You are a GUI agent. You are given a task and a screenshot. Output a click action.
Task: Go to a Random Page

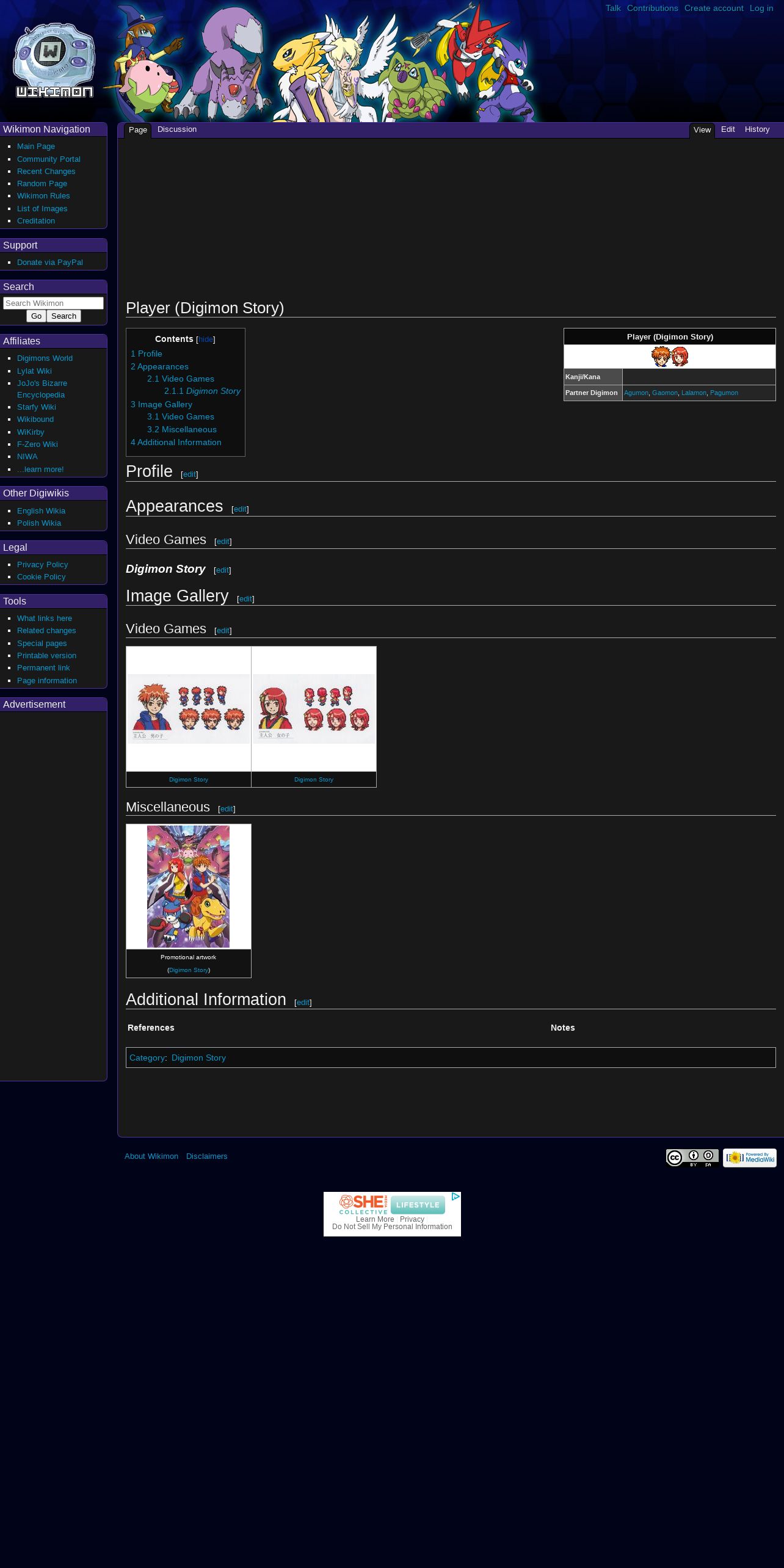point(42,184)
